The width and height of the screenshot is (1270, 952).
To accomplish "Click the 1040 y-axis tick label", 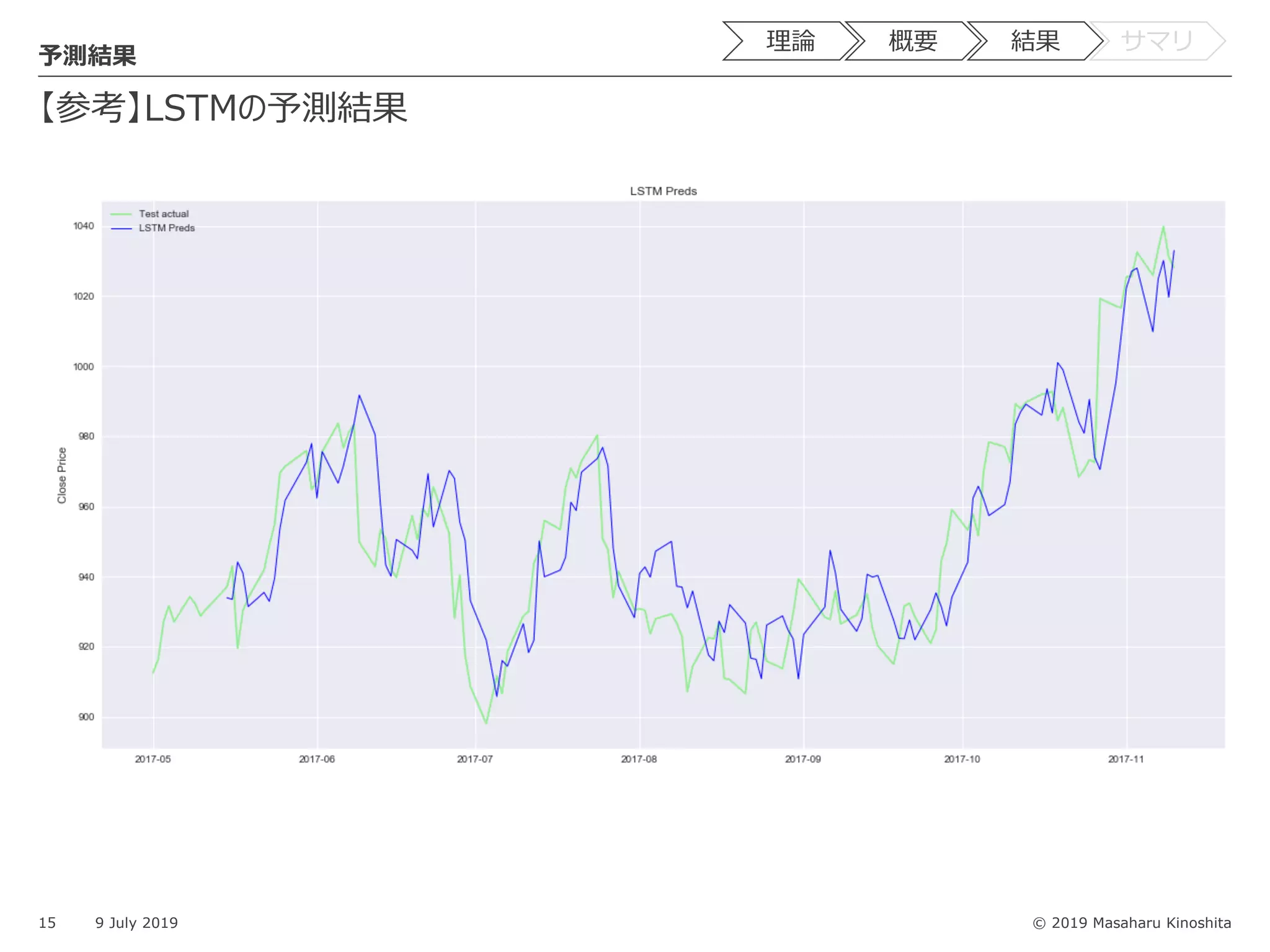I will (84, 226).
